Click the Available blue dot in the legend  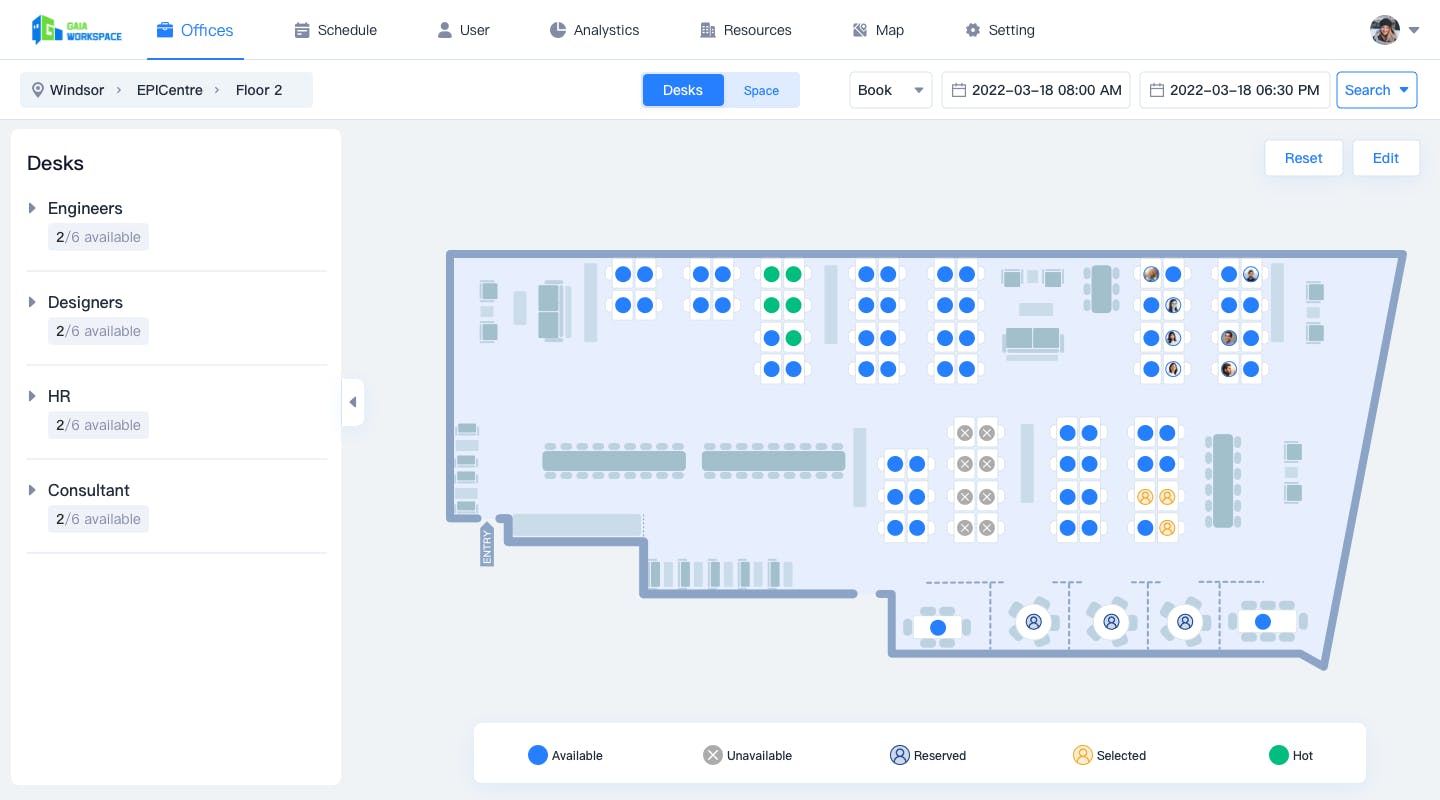tap(538, 755)
